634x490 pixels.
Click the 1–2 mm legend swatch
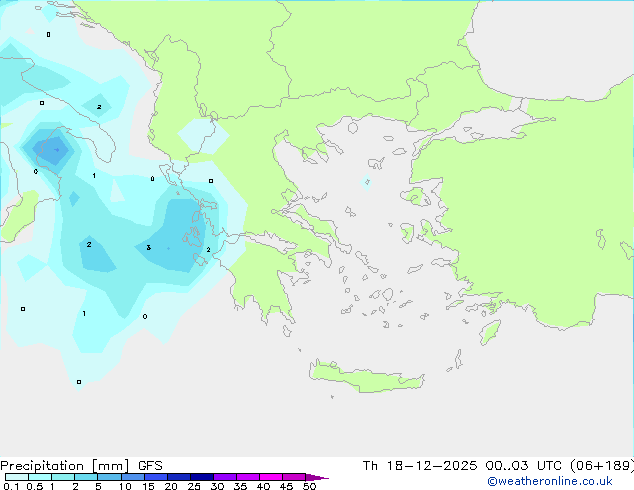[x=63, y=477]
